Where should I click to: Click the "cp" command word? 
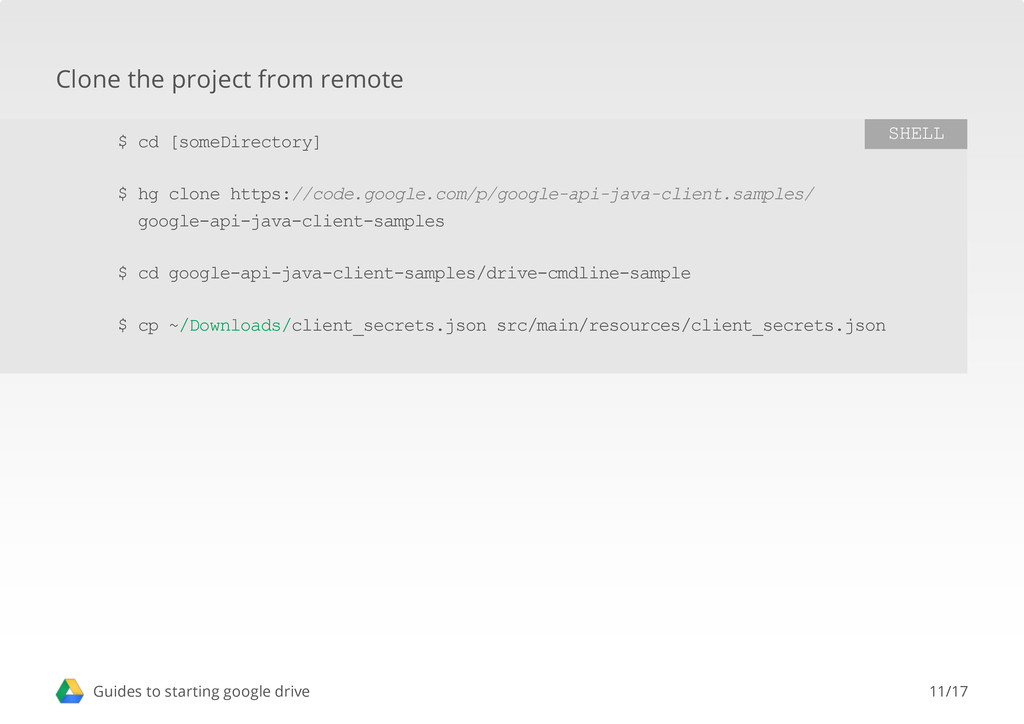click(148, 326)
